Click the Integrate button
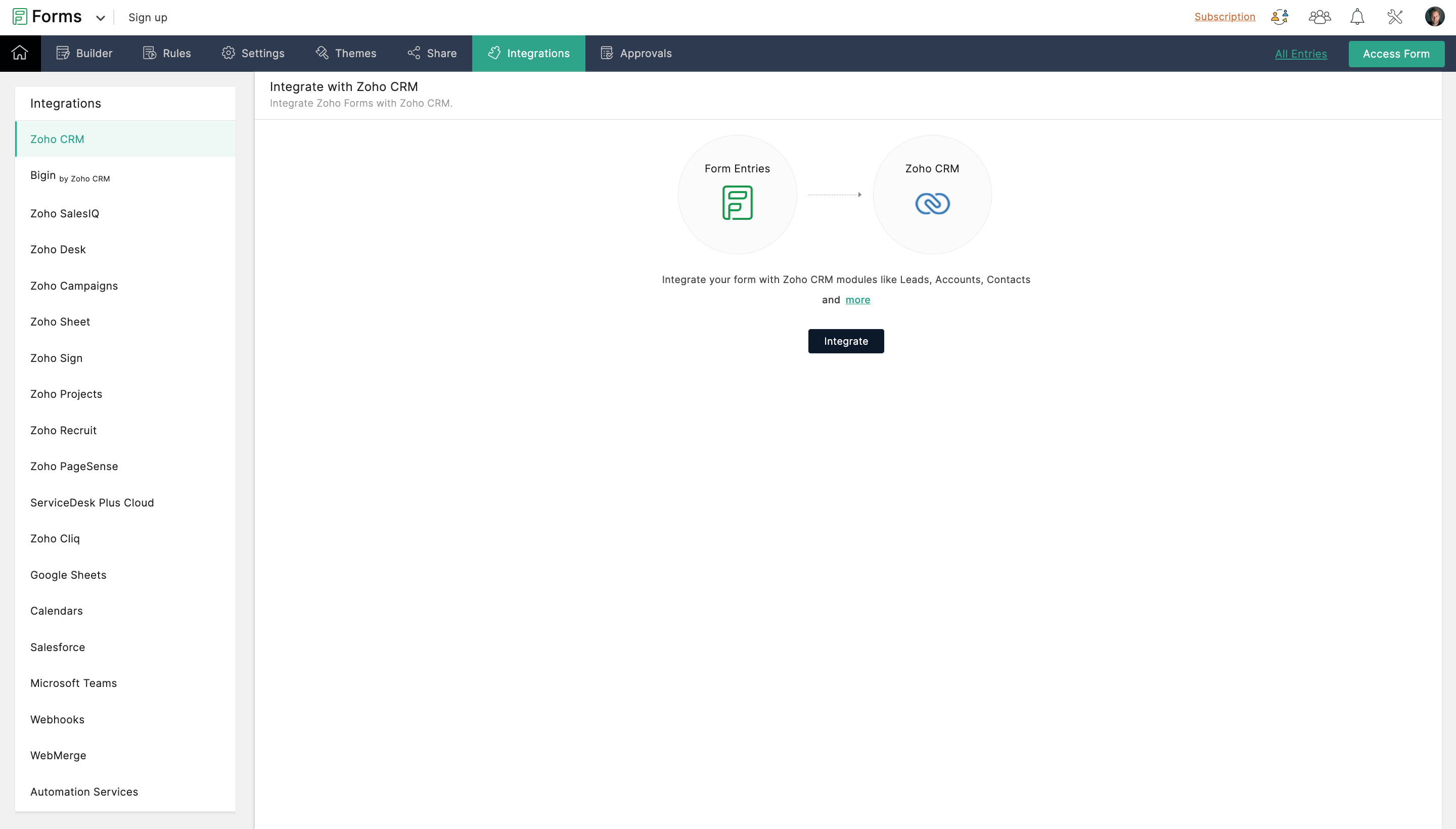1456x829 pixels. click(846, 341)
